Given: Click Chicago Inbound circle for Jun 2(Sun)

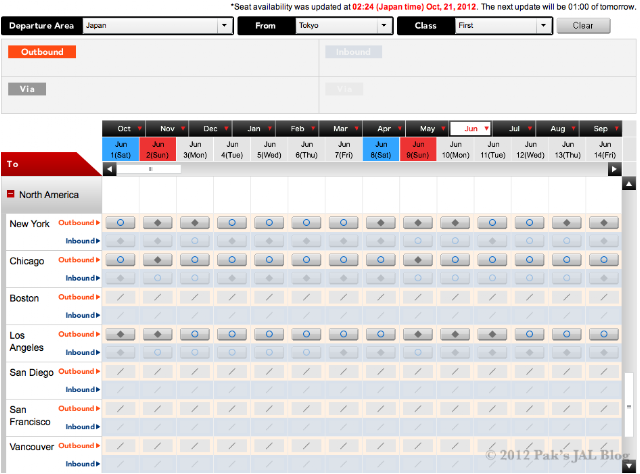Looking at the screenshot, I should (158, 278).
